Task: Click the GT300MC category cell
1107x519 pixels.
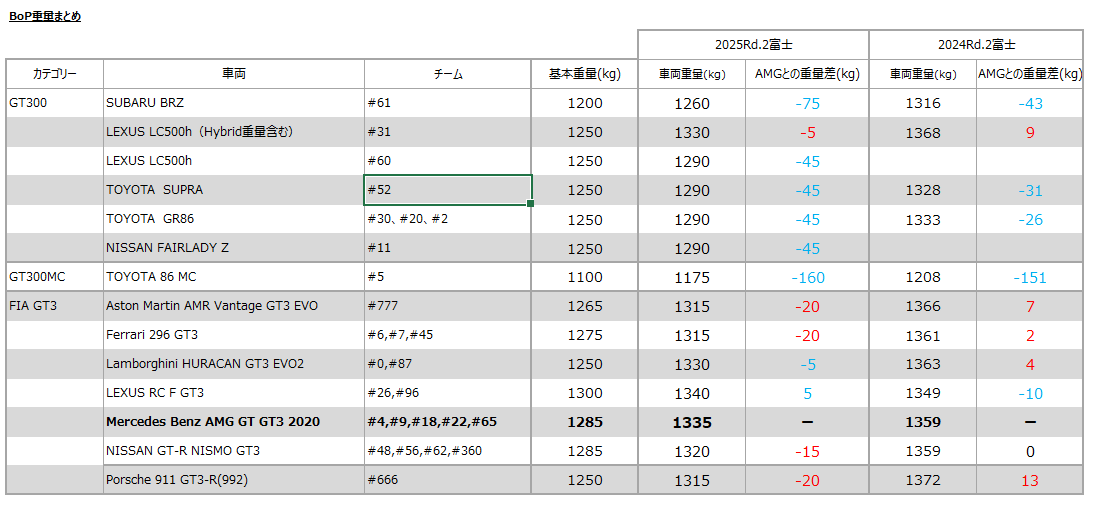Action: point(54,277)
